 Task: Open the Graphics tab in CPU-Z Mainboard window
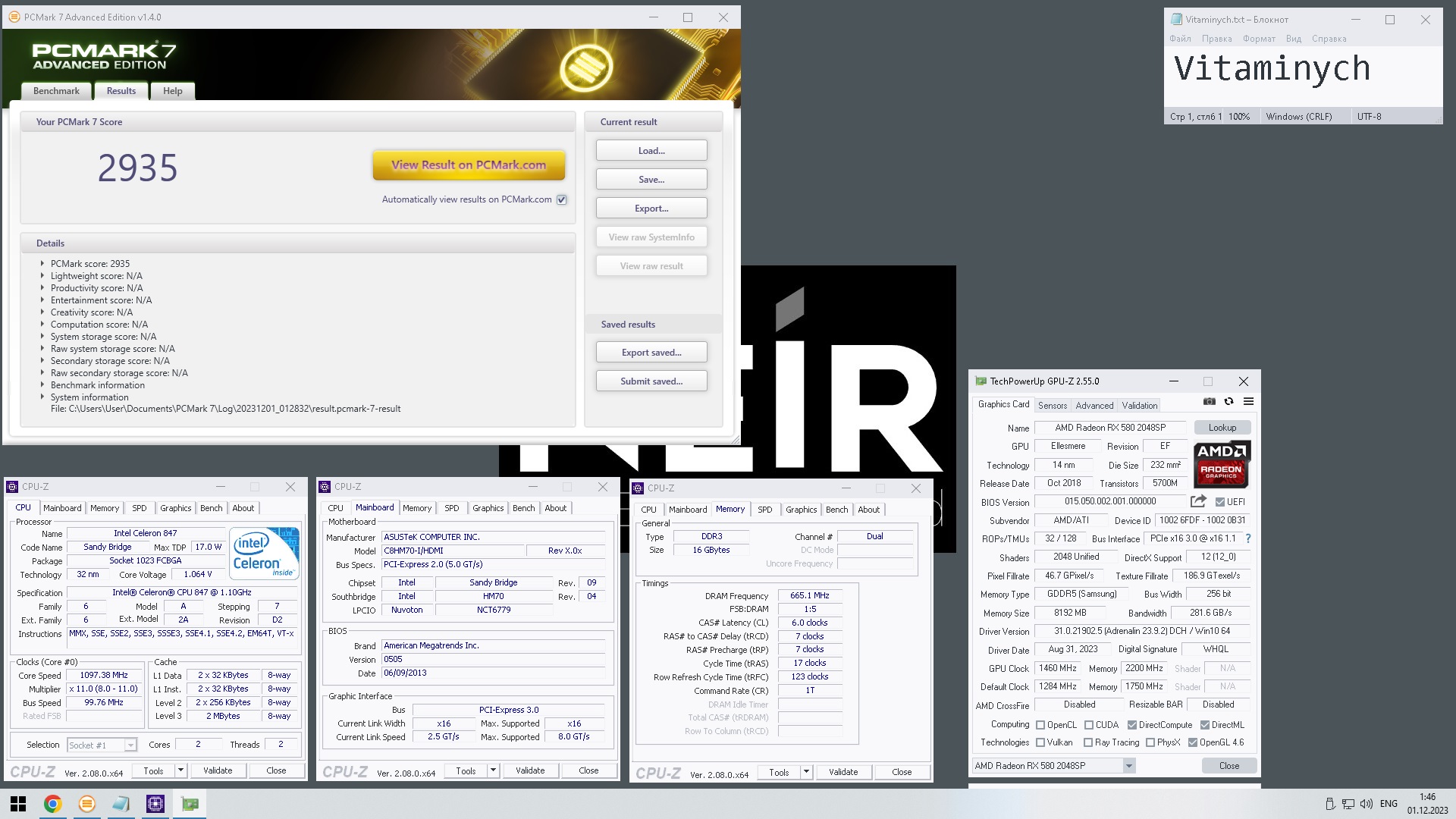(x=488, y=508)
